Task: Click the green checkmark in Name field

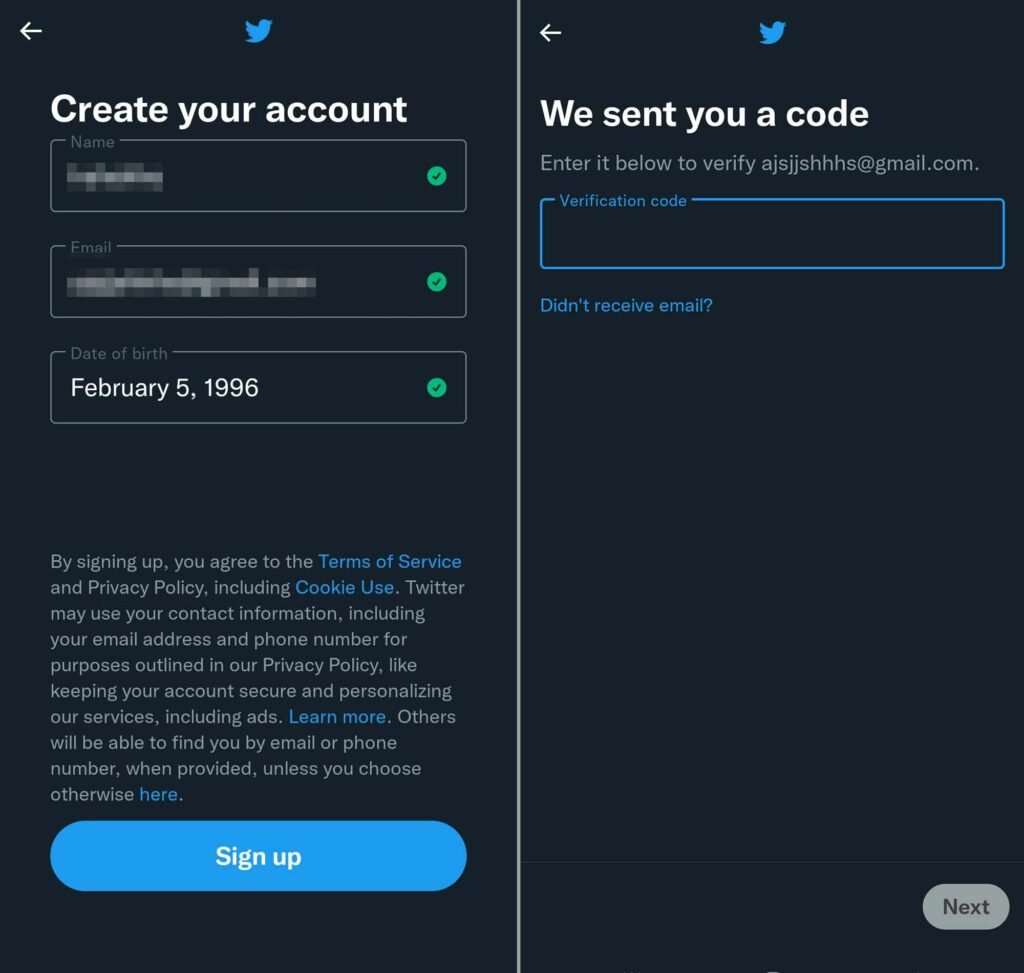Action: pyautogui.click(x=436, y=176)
